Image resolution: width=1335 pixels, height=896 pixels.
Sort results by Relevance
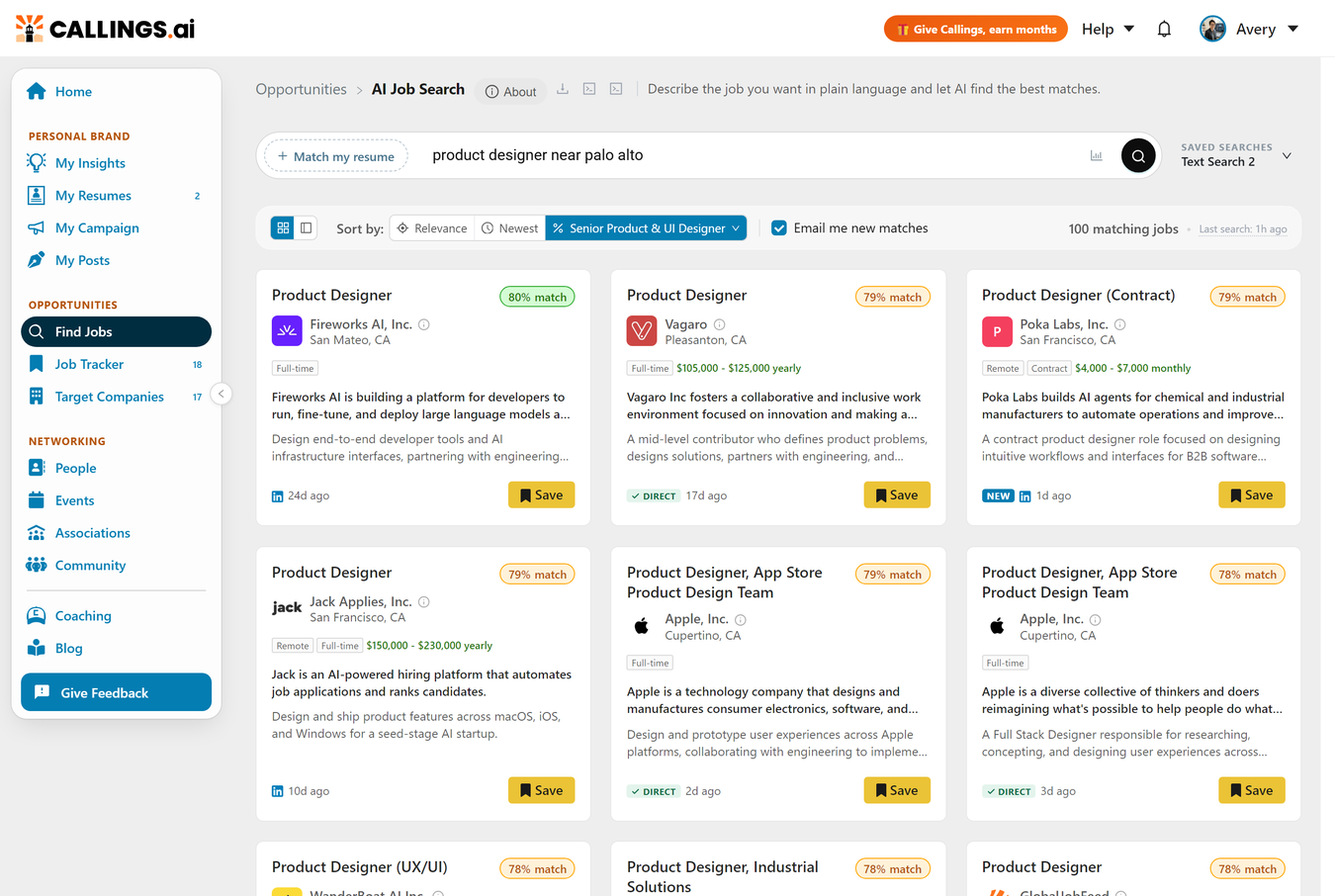432,227
